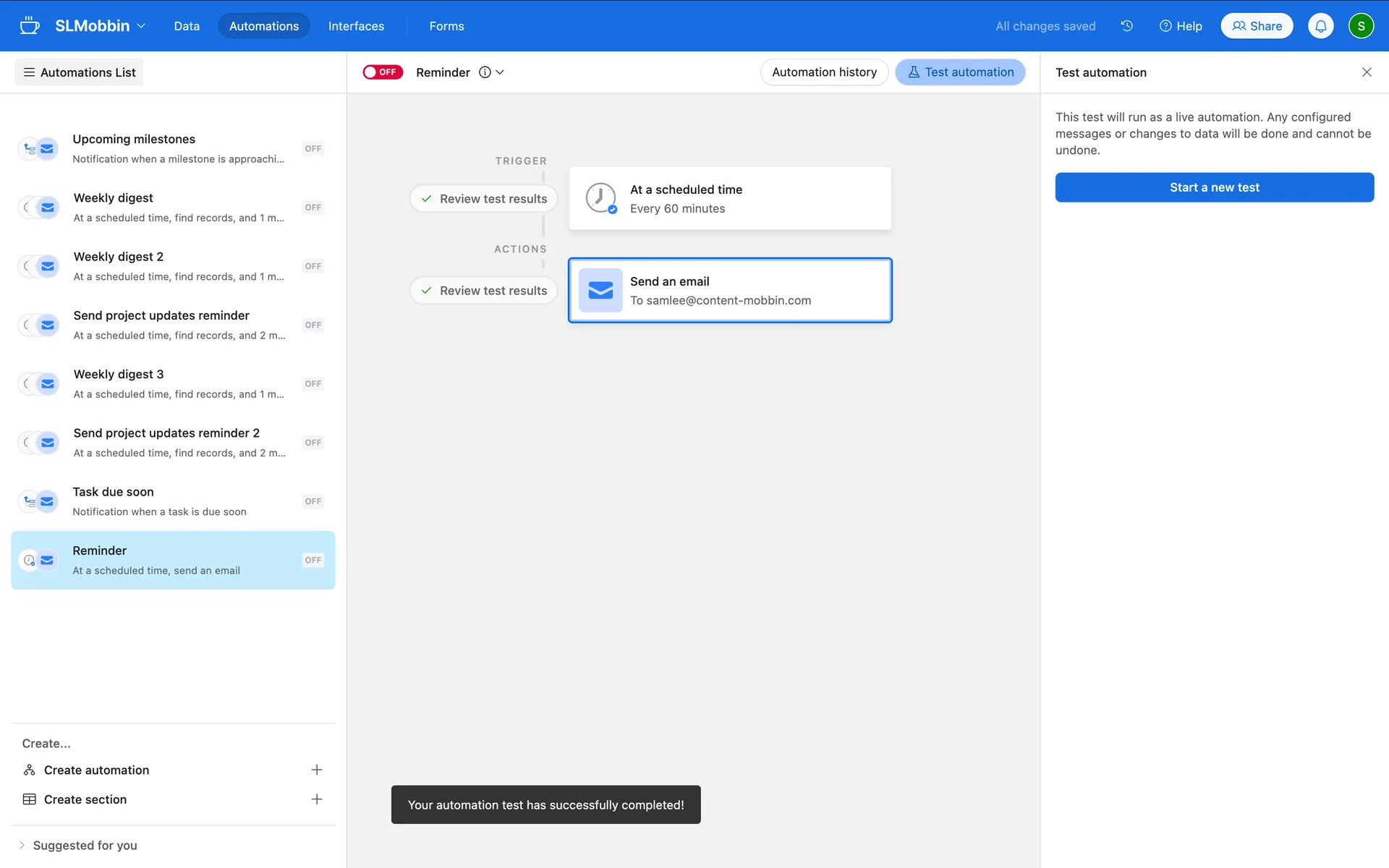1389x868 pixels.
Task: Click the Reminder info icon
Action: point(485,72)
